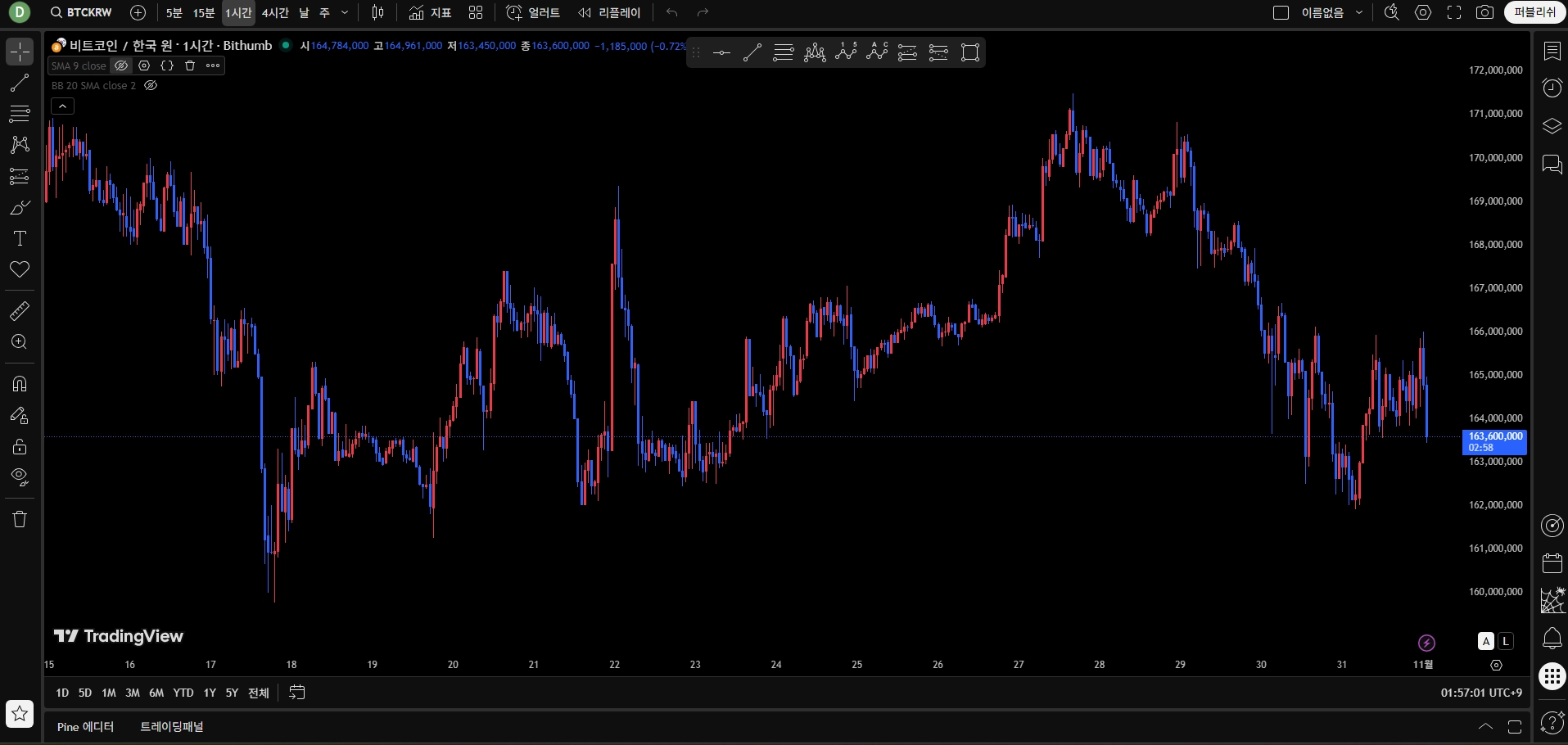The height and width of the screenshot is (745, 1568).
Task: Open the calendar panel in right sidebar
Action: [1552, 562]
